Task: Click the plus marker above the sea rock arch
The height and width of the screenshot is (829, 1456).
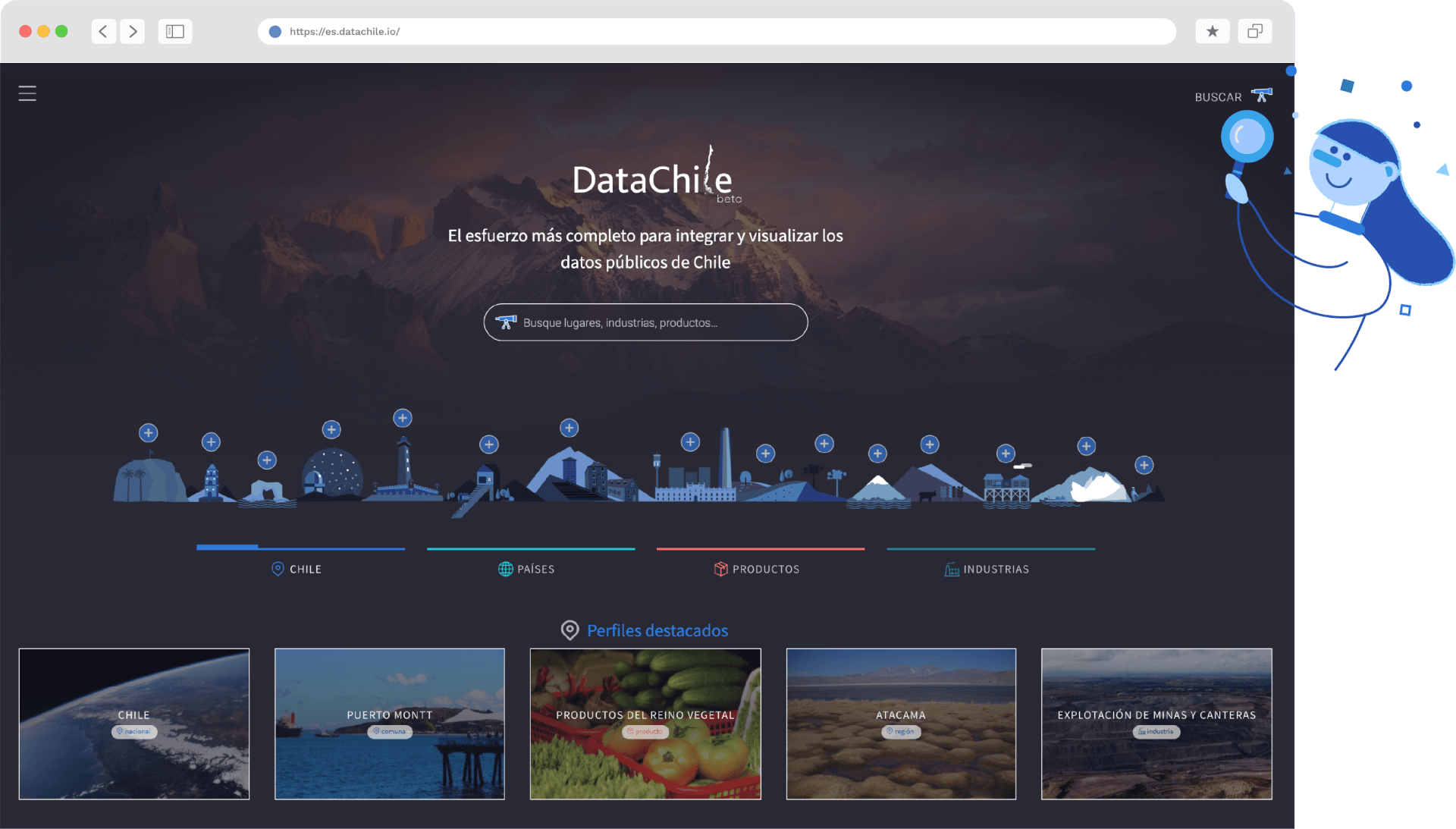Action: [267, 460]
